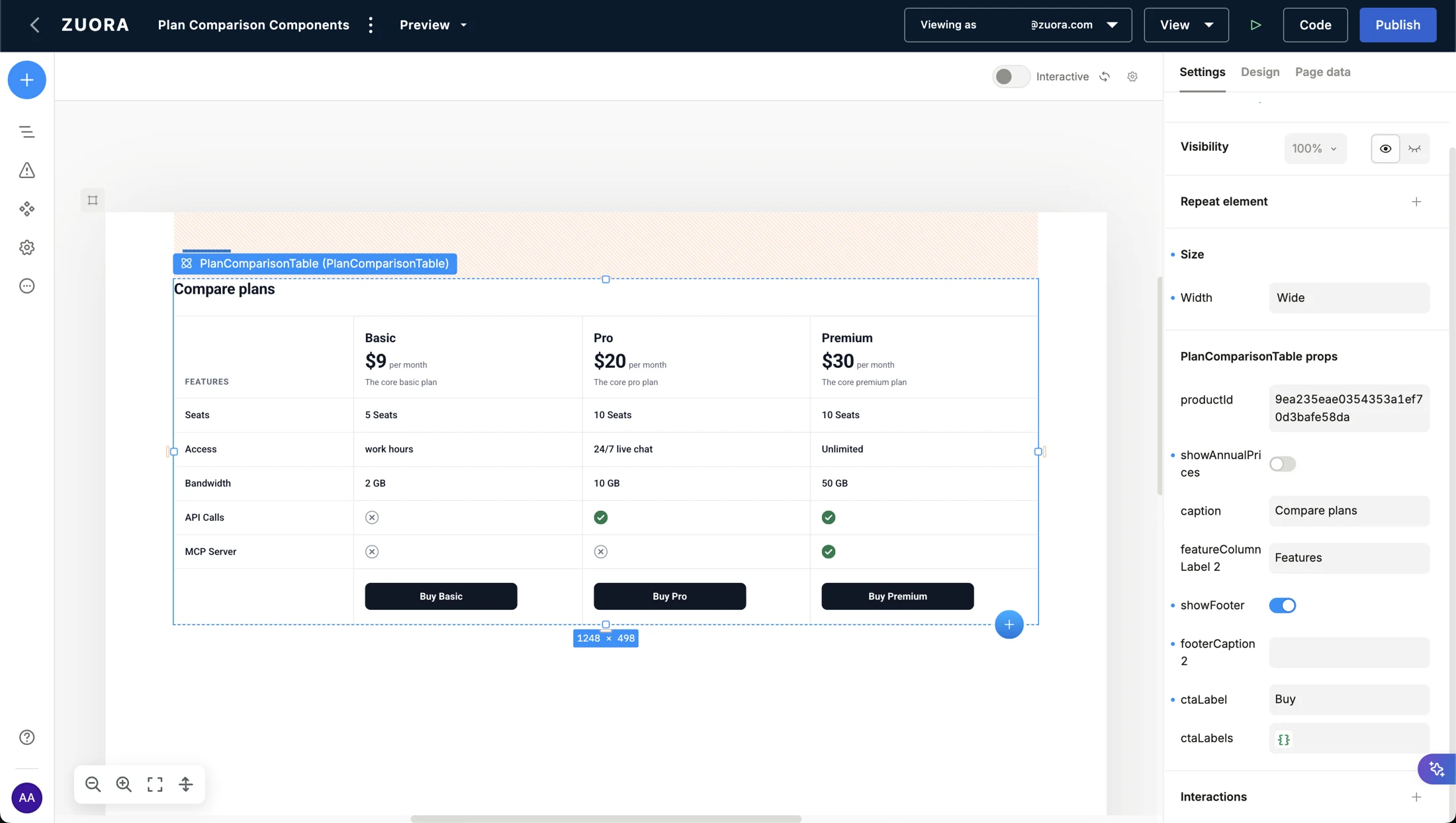Click the fit-to-screen icon
Image resolution: width=1456 pixels, height=823 pixels.
click(x=155, y=784)
